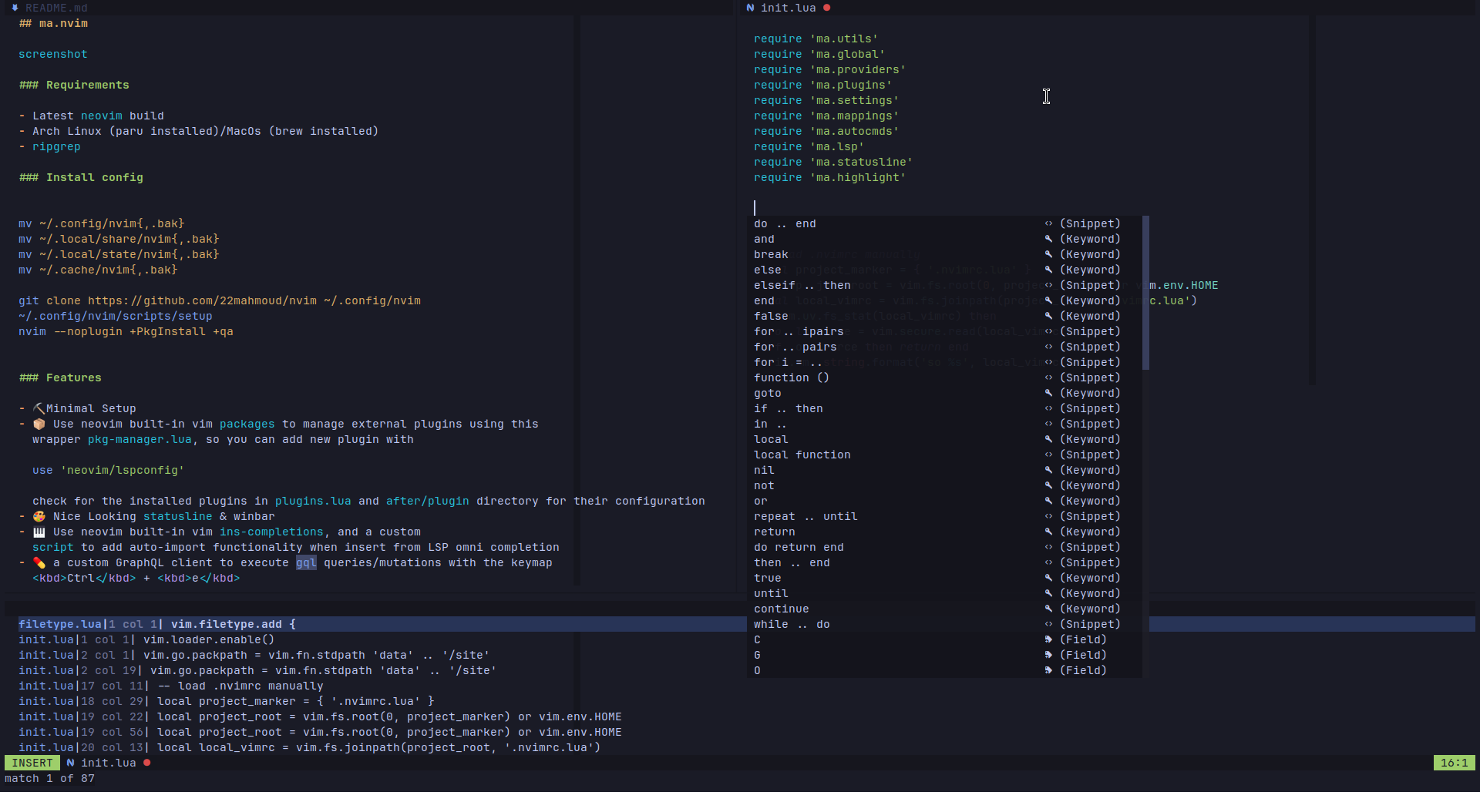The width and height of the screenshot is (1480, 812).
Task: Click the keyboard emoji before 'Use neovim built-in vim ins-completions'
Action: point(39,532)
